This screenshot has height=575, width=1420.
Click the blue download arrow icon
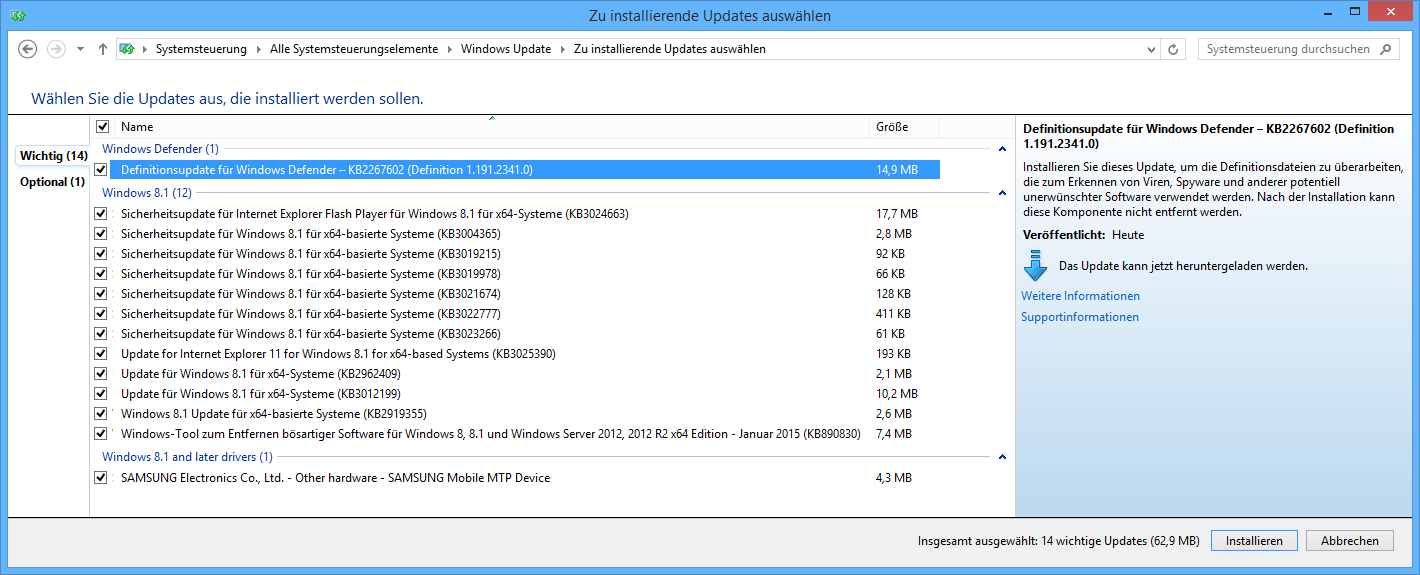click(1035, 266)
